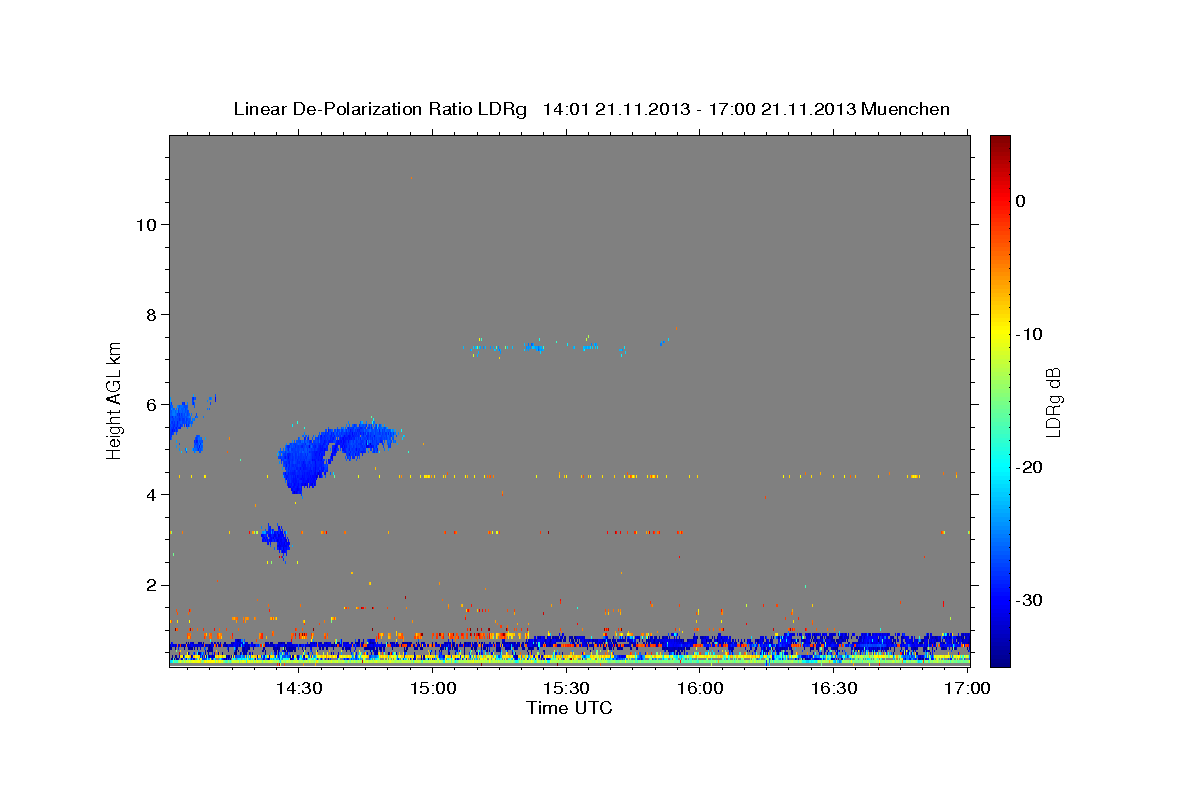This screenshot has width=1200, height=800.
Task: Click the small blue echo at 3 km height
Action: click(x=277, y=539)
